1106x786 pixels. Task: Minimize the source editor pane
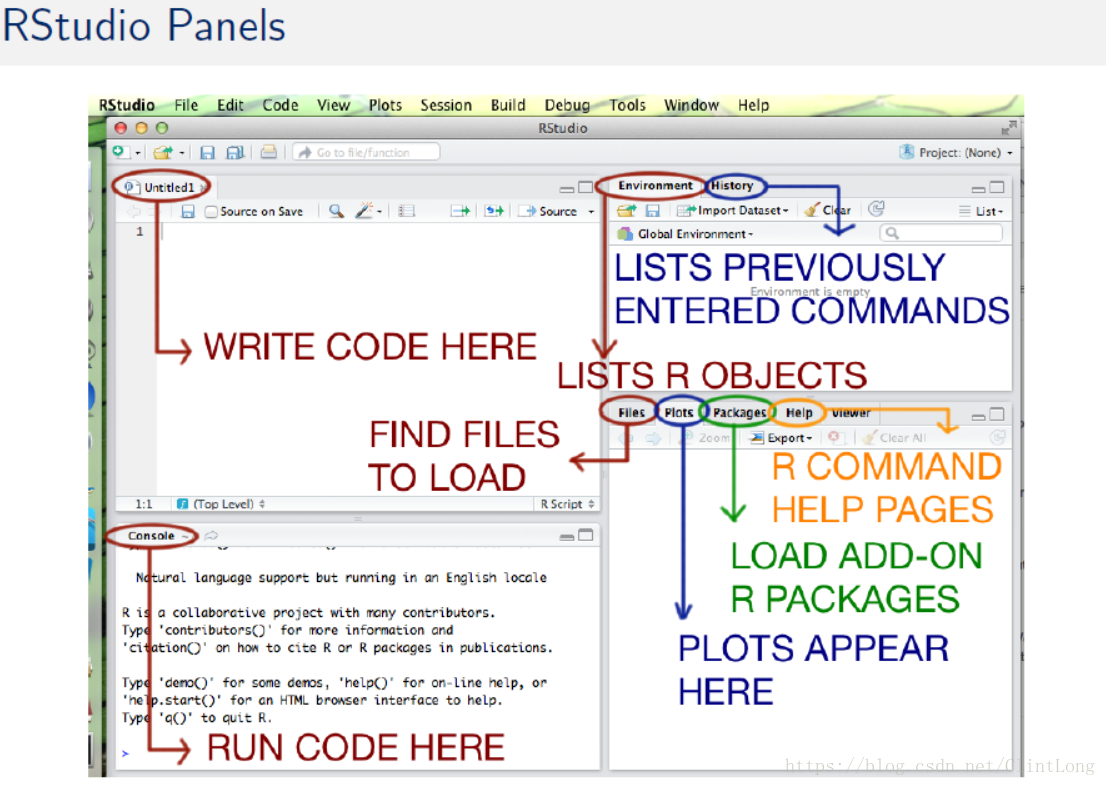566,189
